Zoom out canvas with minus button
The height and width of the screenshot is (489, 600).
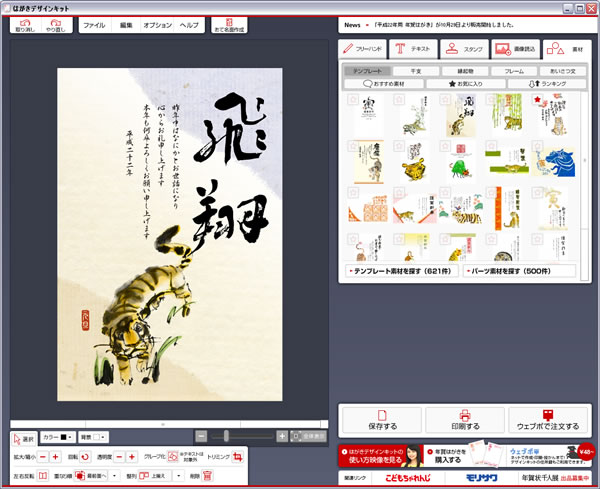pos(201,436)
